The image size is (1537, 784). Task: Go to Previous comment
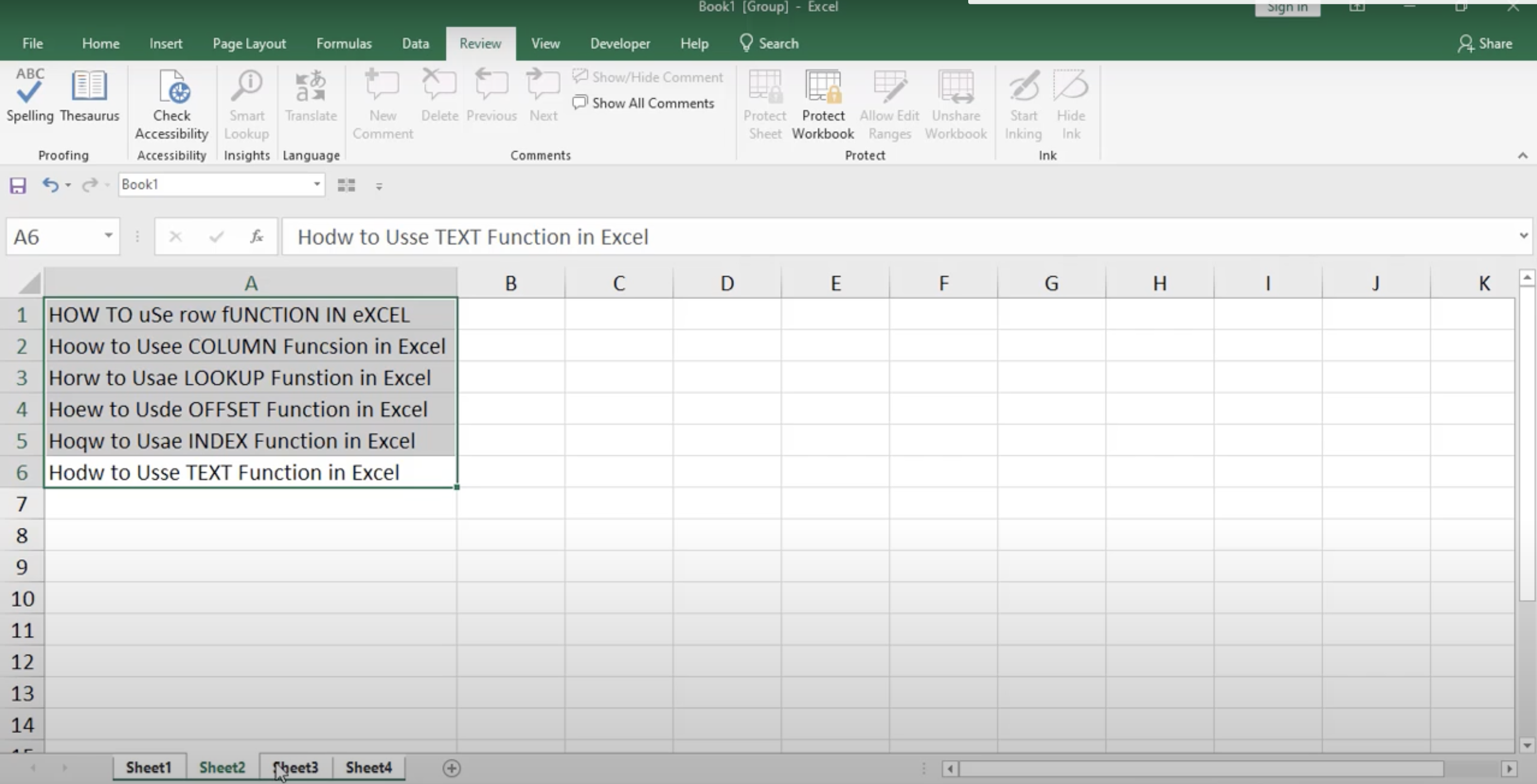tap(491, 96)
